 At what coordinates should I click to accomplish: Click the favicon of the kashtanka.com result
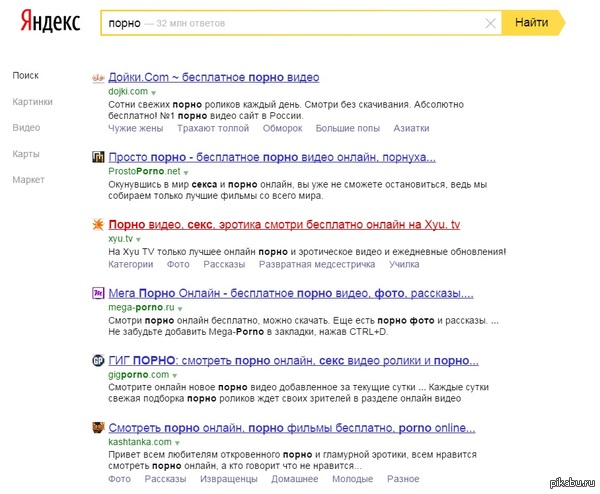coord(98,427)
